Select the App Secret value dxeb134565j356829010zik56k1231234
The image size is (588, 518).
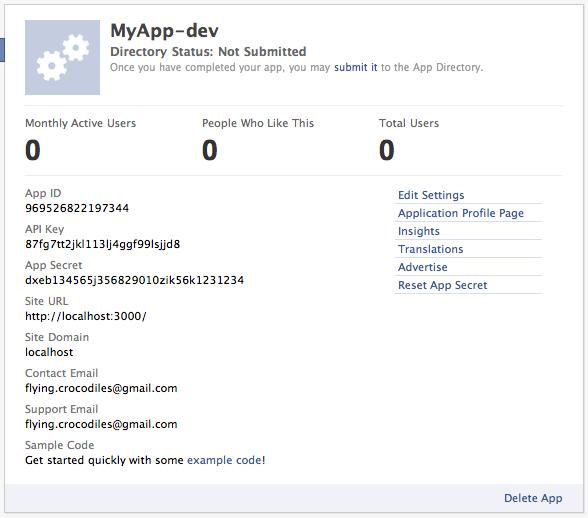point(134,280)
